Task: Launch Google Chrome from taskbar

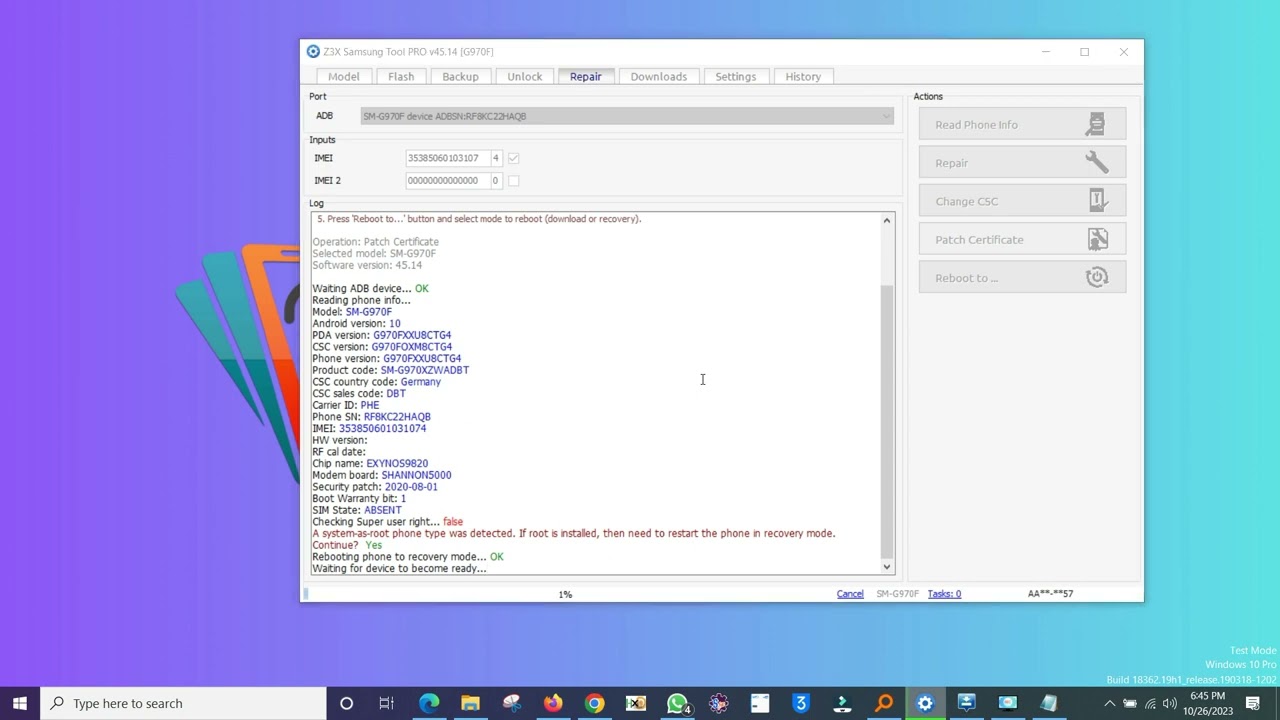Action: (594, 703)
